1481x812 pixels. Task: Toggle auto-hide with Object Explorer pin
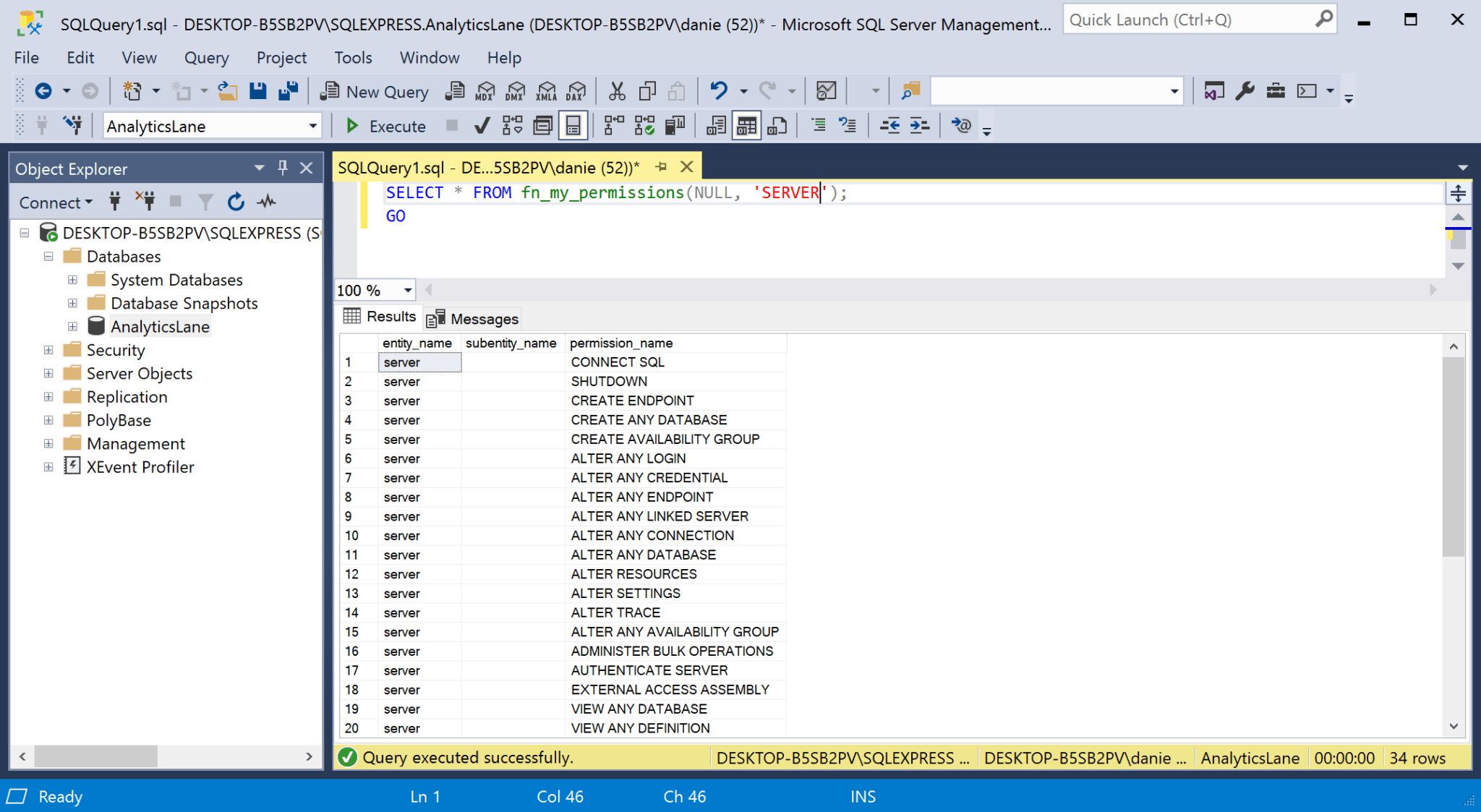282,168
